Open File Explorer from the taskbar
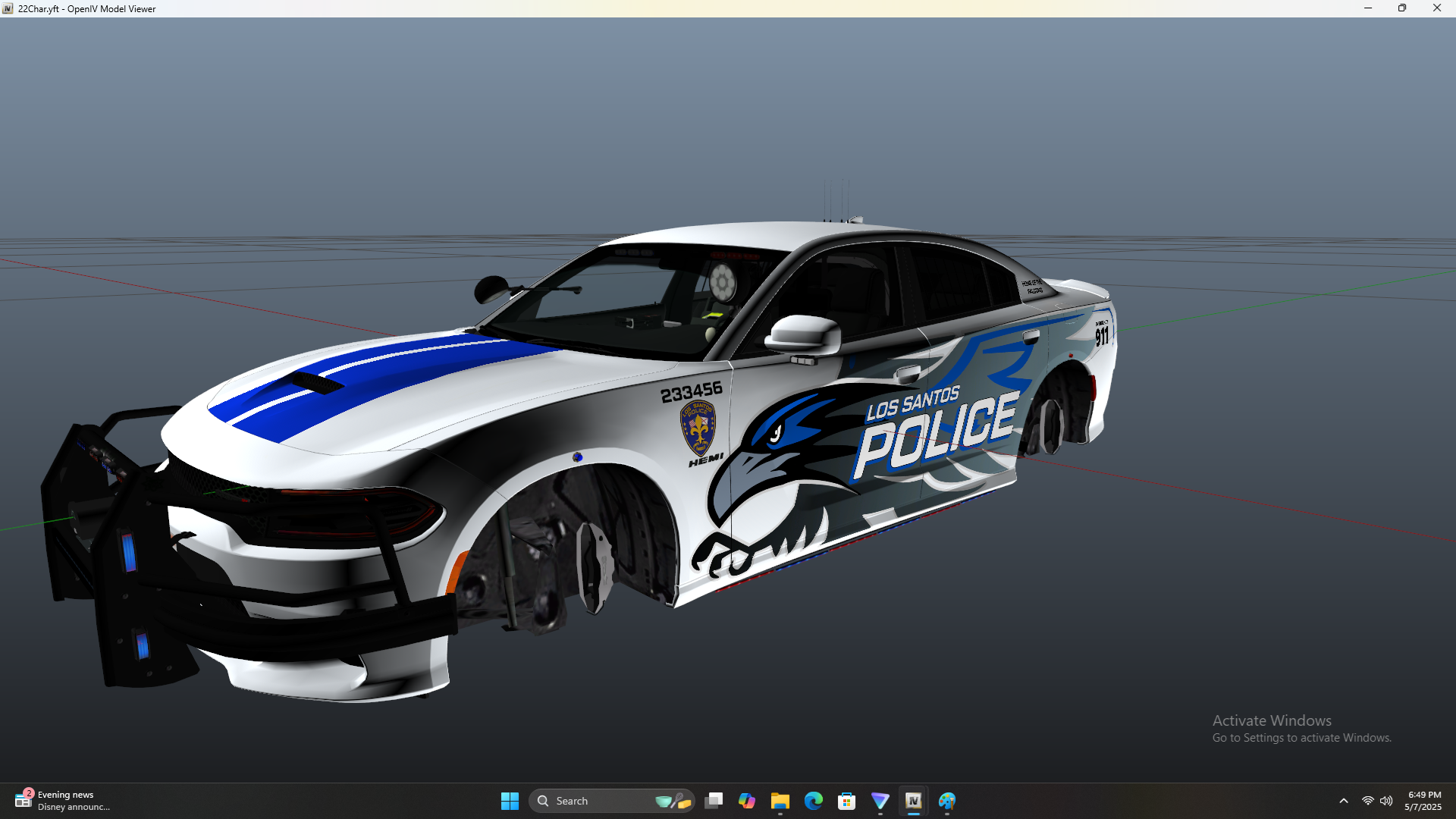 (x=780, y=801)
